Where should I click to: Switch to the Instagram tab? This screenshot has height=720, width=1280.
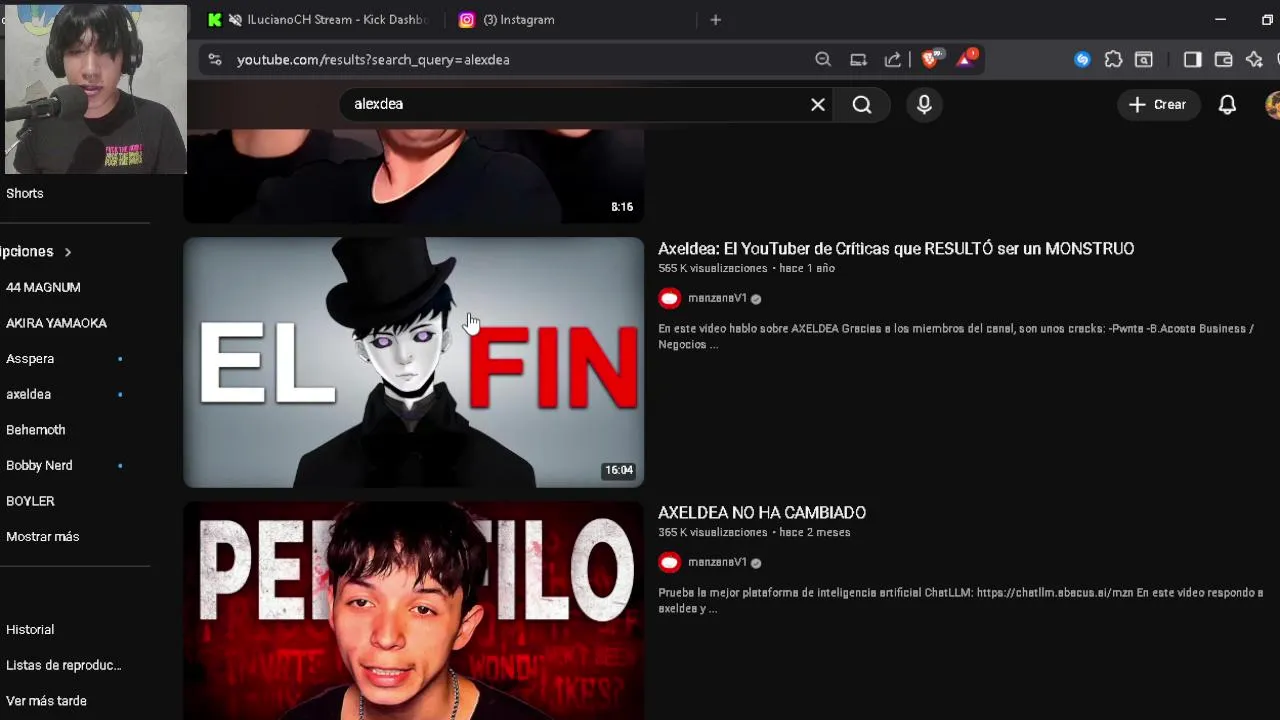(570, 19)
